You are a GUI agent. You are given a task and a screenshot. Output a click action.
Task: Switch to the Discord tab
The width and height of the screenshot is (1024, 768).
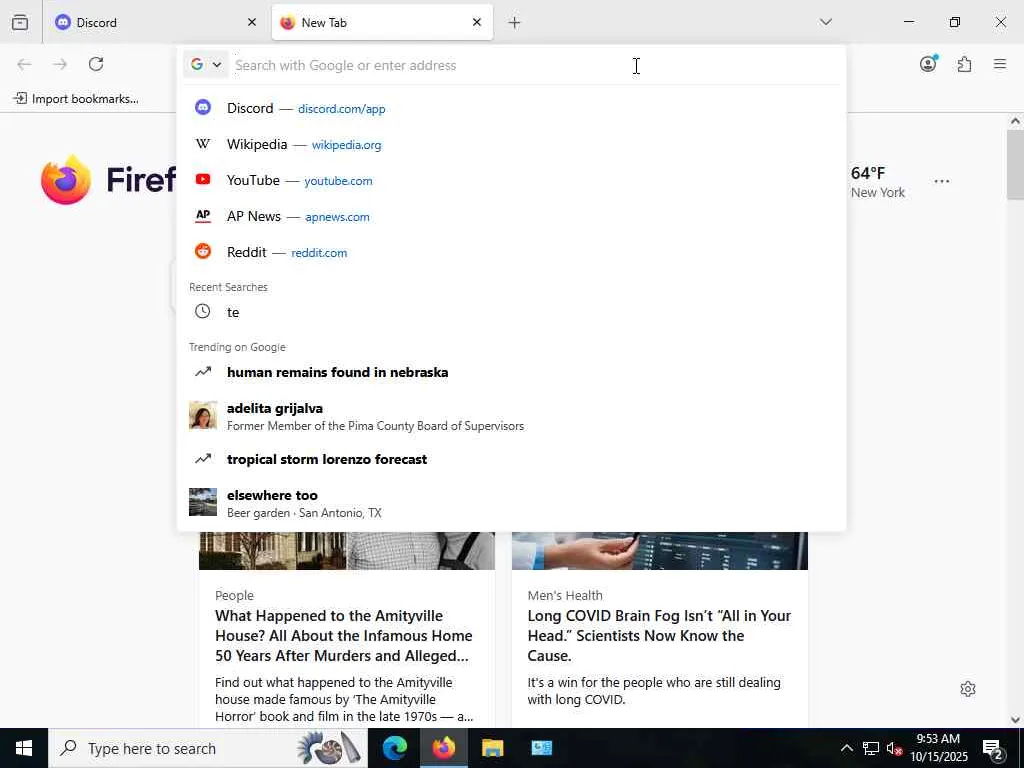tap(156, 22)
